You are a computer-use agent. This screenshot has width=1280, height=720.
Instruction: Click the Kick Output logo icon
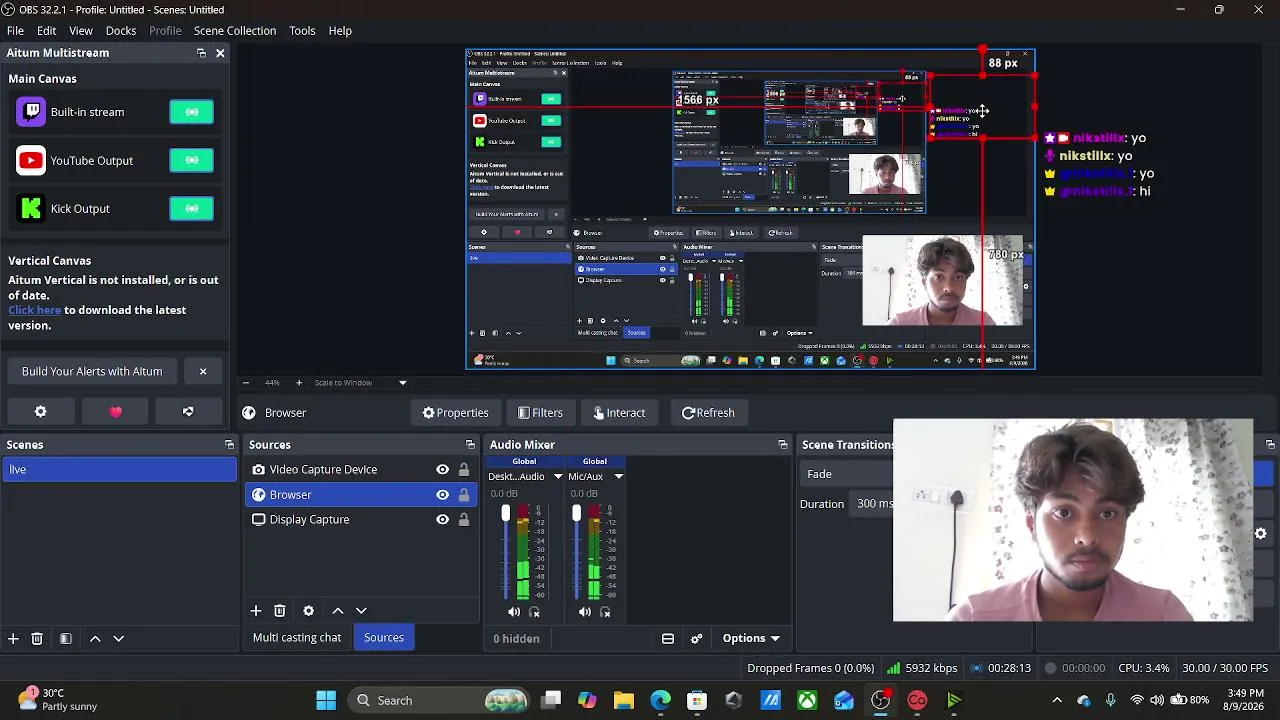pyautogui.click(x=31, y=208)
